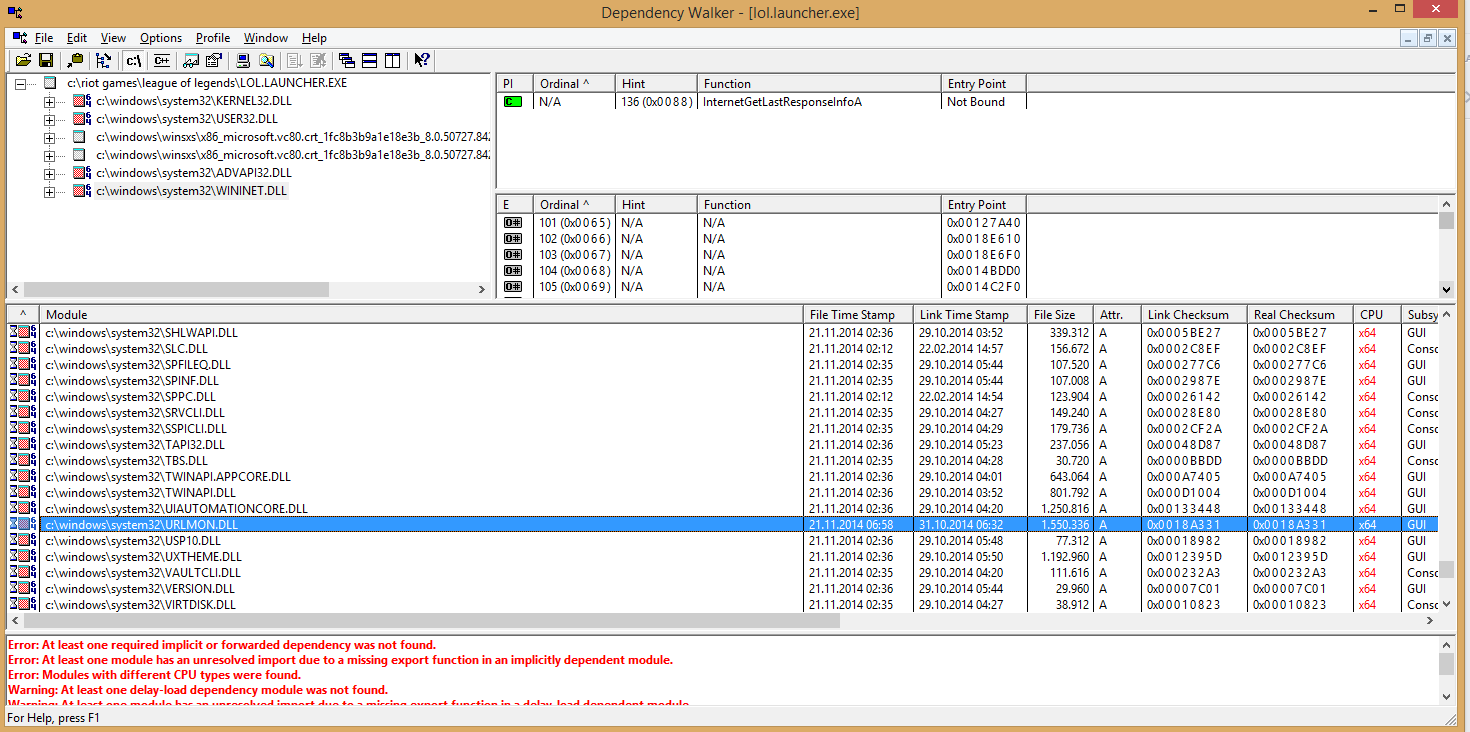Click the KERNEL32.DLL module icon in tree
This screenshot has height=732, width=1470.
tap(82, 101)
